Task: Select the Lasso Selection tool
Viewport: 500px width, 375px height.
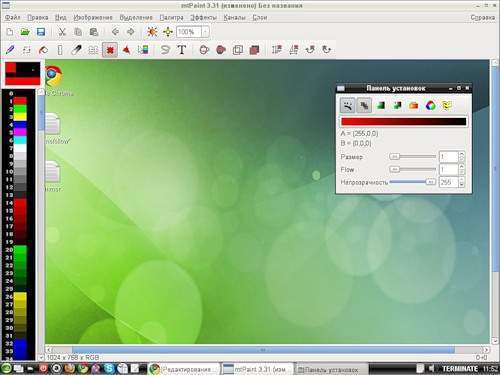Action: coord(165,50)
